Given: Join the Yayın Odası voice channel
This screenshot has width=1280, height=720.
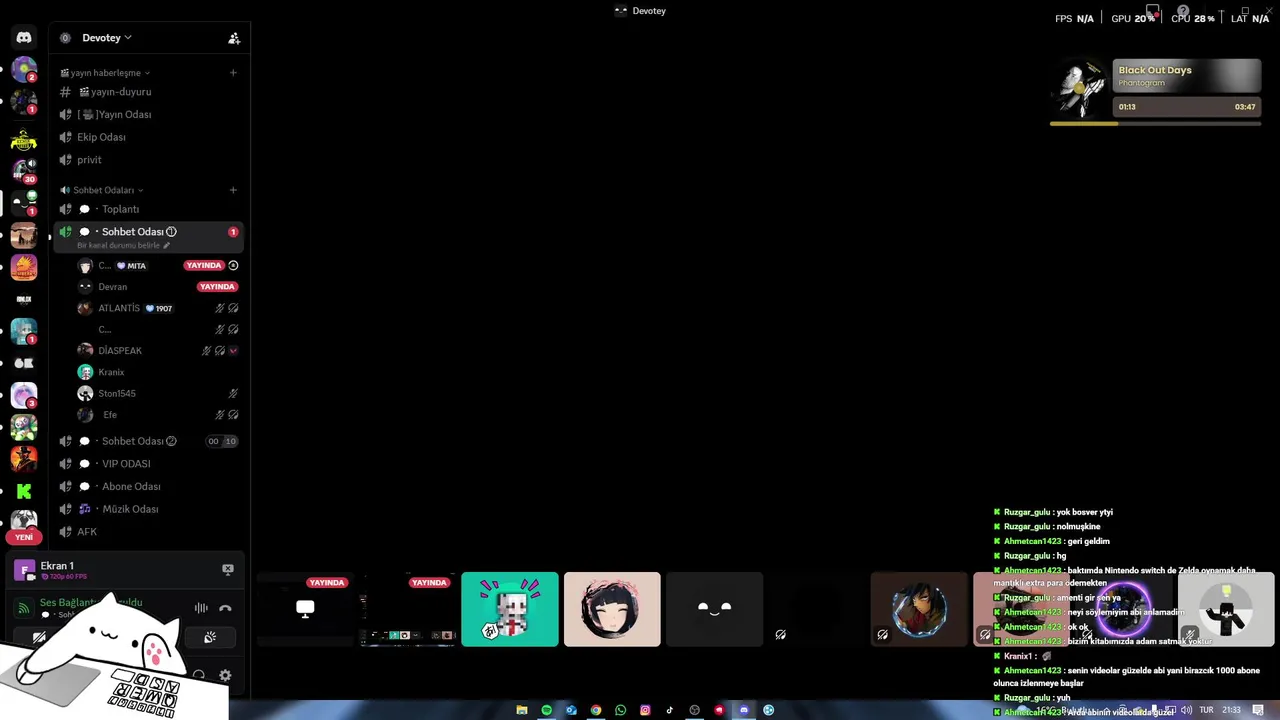Looking at the screenshot, I should point(148,114).
